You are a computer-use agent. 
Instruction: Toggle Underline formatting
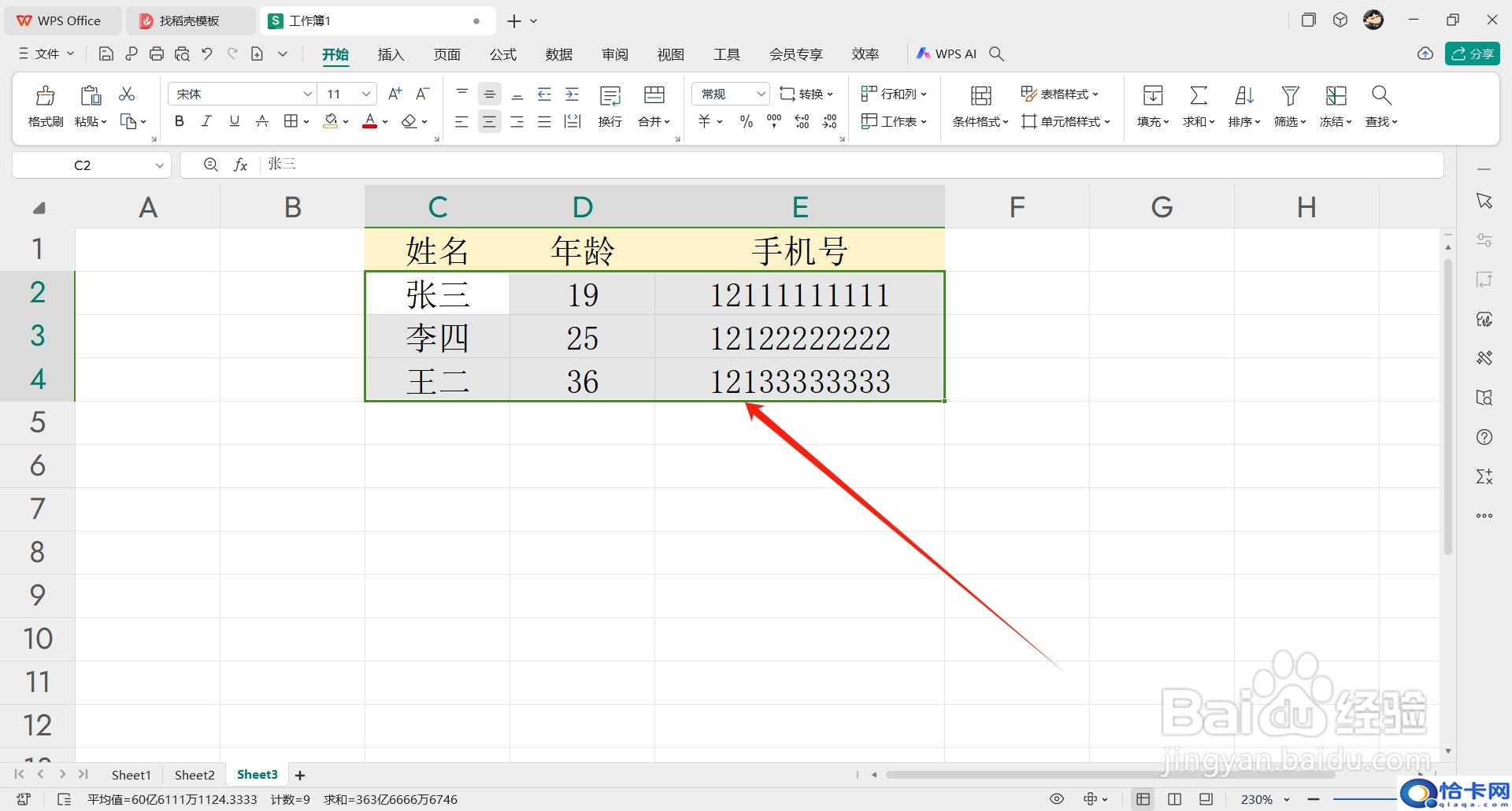coord(234,121)
